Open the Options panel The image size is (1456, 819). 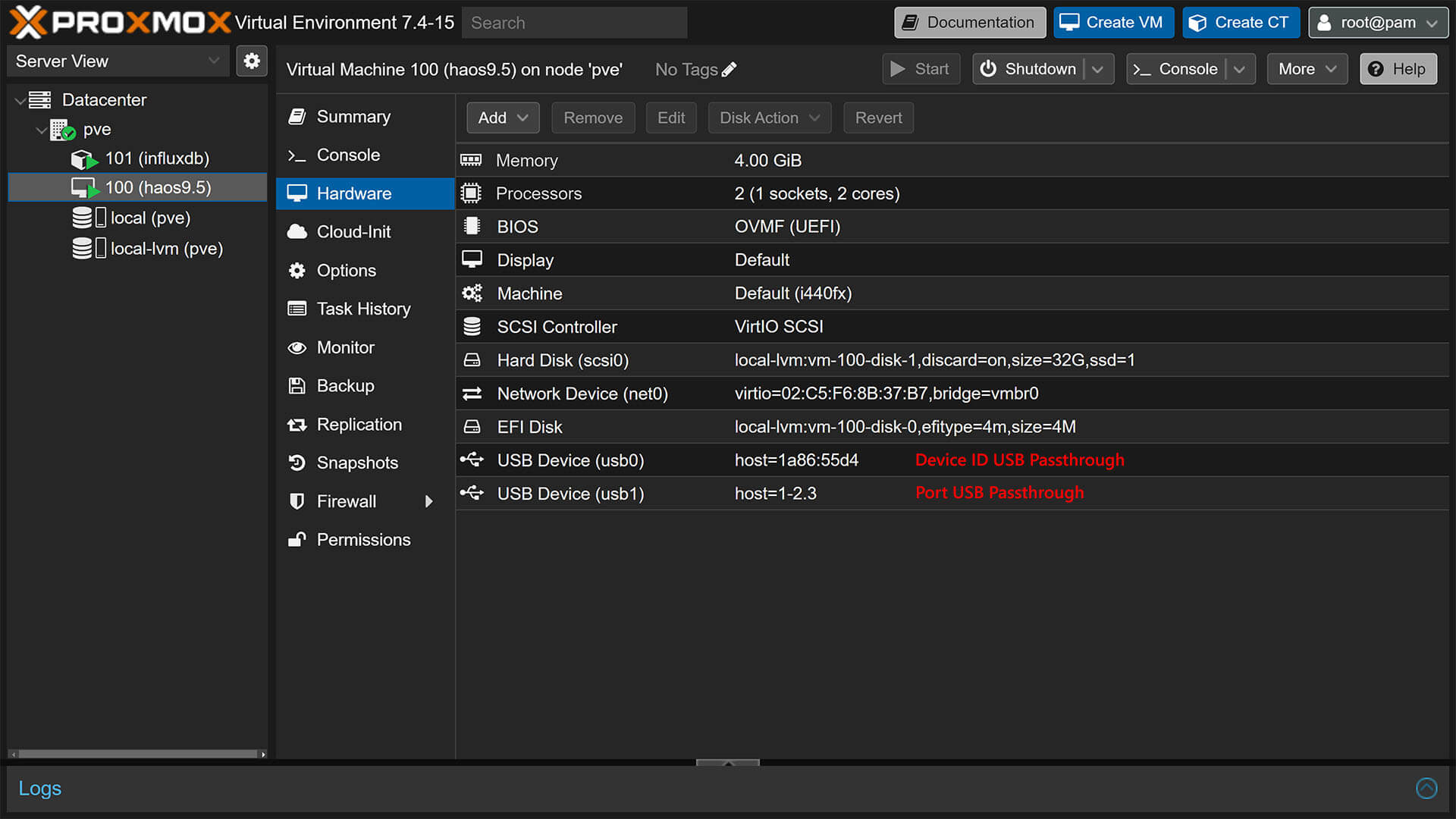coord(346,270)
